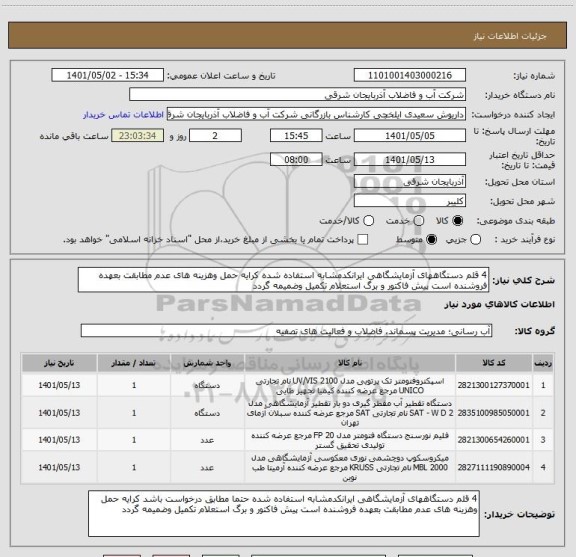Click the countdown timer 23:03:34

pos(137,136)
